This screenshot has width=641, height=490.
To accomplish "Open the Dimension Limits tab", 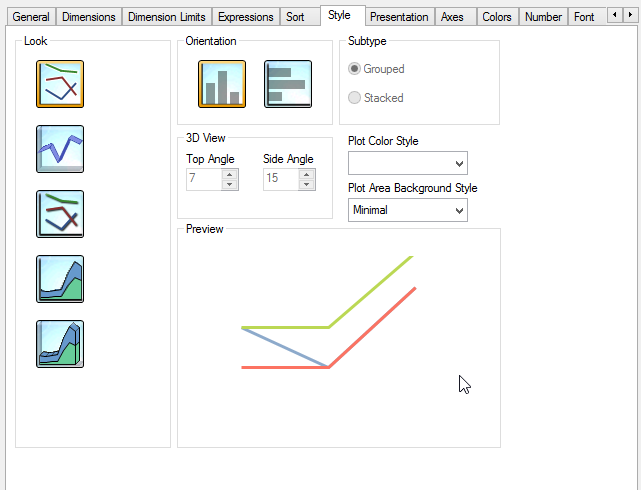I will 167,17.
